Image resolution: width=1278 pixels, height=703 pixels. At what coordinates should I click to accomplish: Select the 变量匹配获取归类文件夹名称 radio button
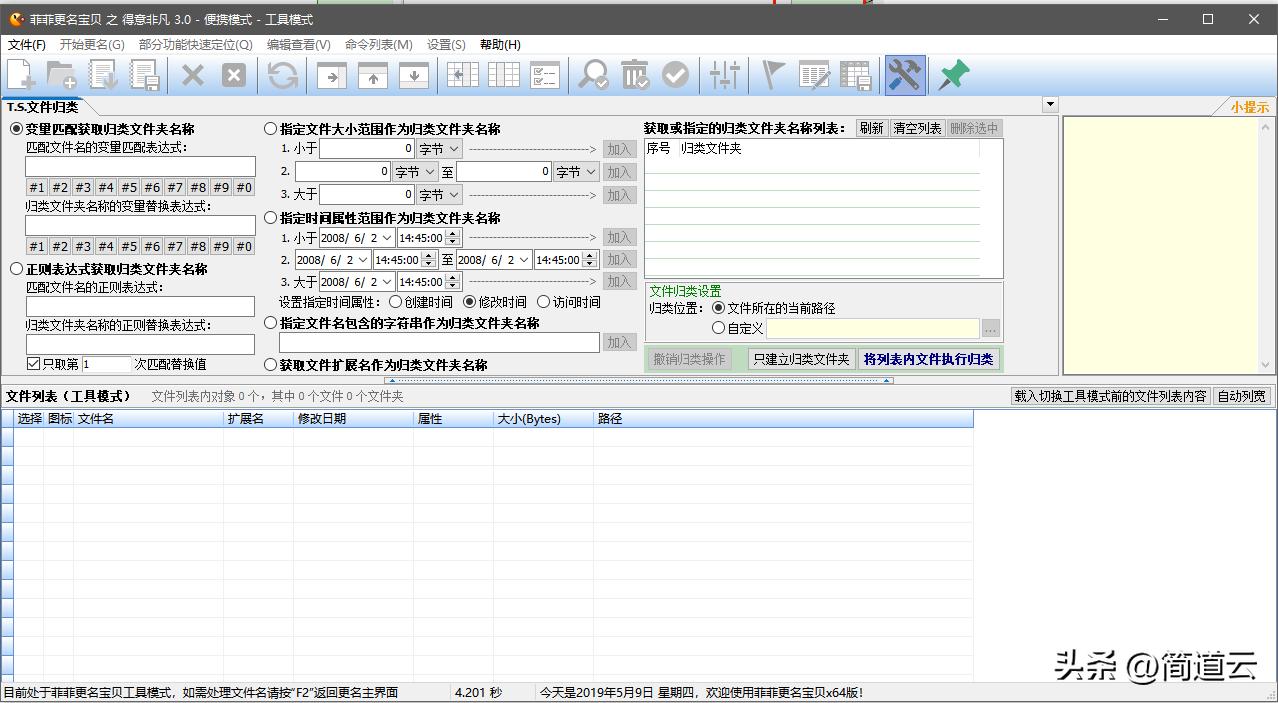pyautogui.click(x=16, y=127)
